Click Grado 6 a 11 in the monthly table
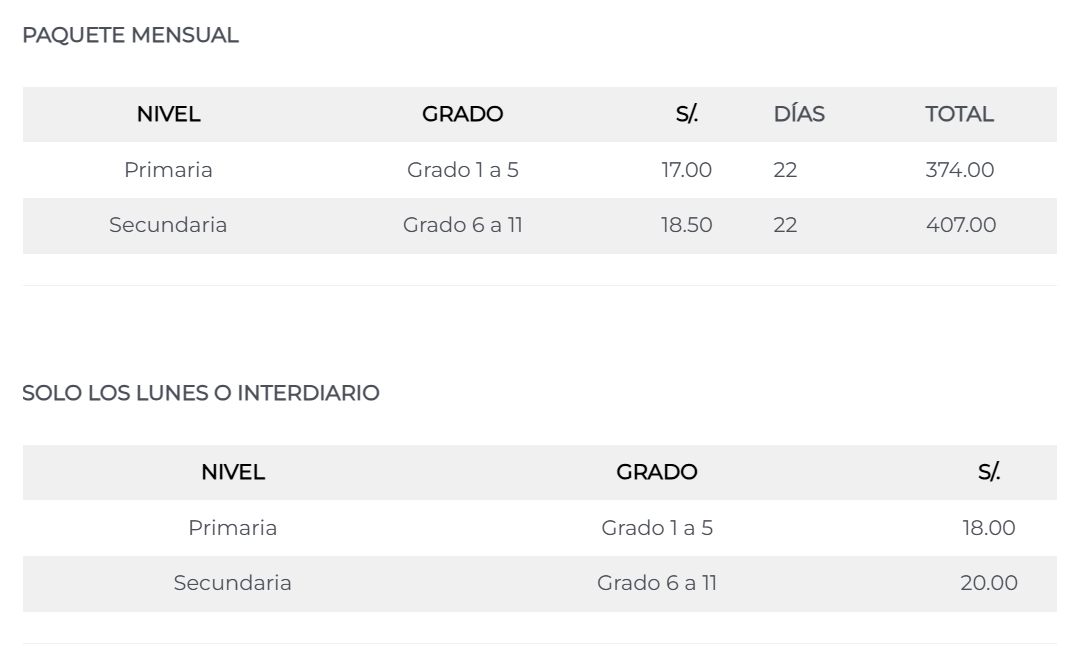This screenshot has width=1080, height=660. pos(462,225)
